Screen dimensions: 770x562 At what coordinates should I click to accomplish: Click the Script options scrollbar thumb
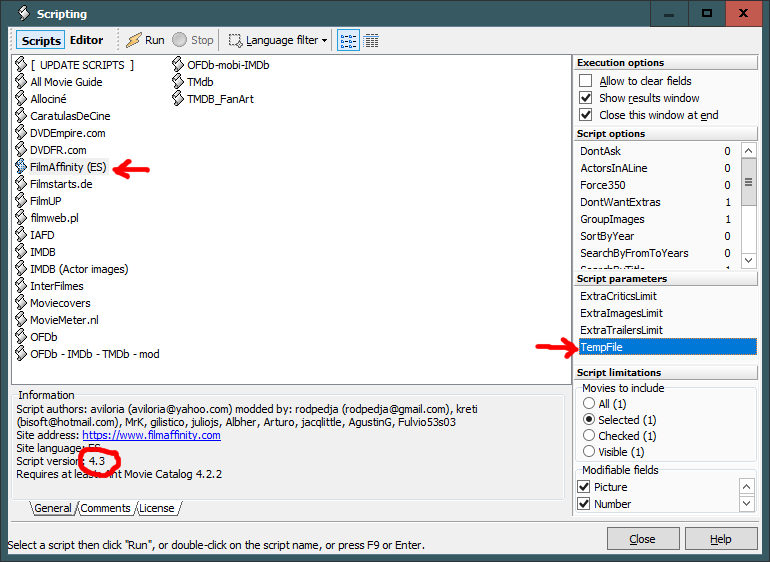click(x=748, y=182)
